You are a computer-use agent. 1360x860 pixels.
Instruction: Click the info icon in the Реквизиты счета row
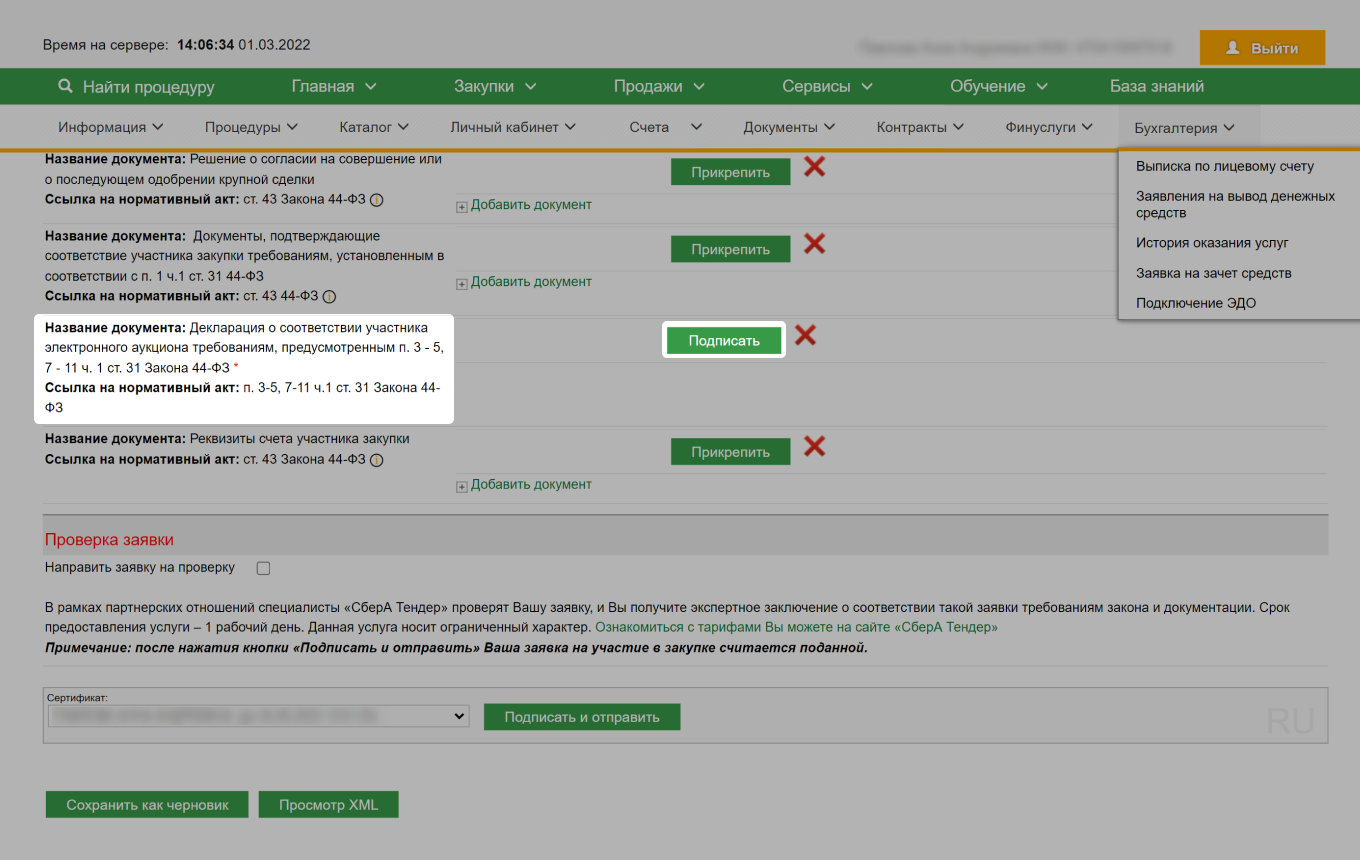pos(376,461)
